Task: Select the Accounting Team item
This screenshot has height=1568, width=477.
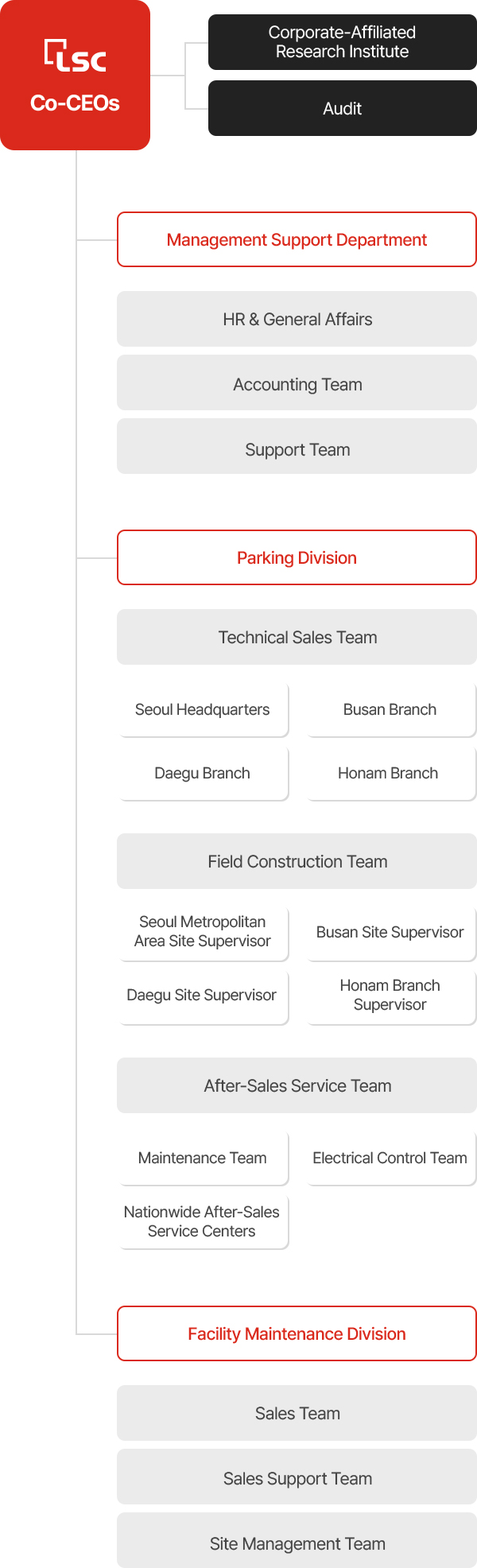Action: [x=297, y=384]
